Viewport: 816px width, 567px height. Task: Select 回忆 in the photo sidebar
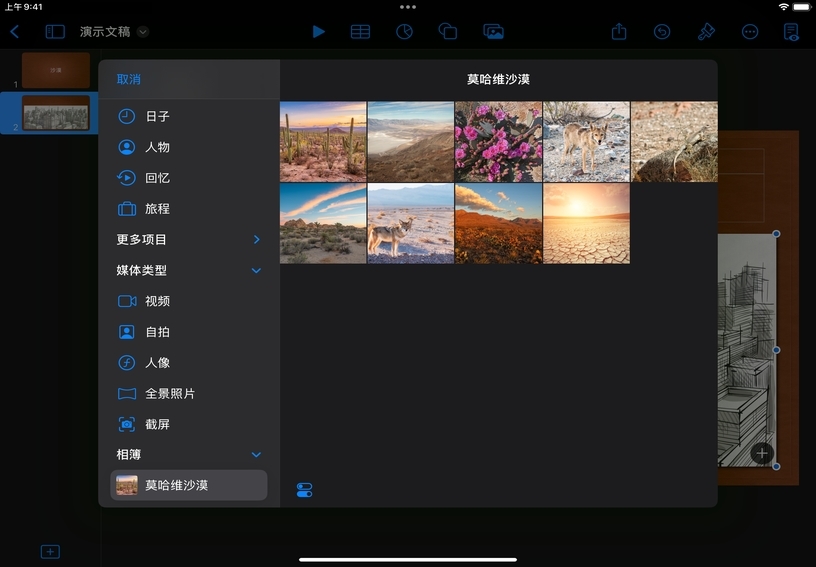157,178
